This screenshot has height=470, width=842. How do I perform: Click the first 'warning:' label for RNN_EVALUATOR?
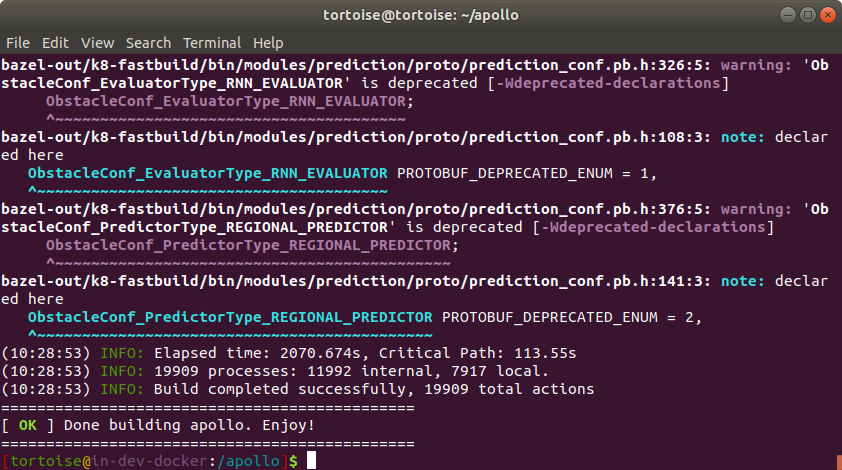click(756, 65)
